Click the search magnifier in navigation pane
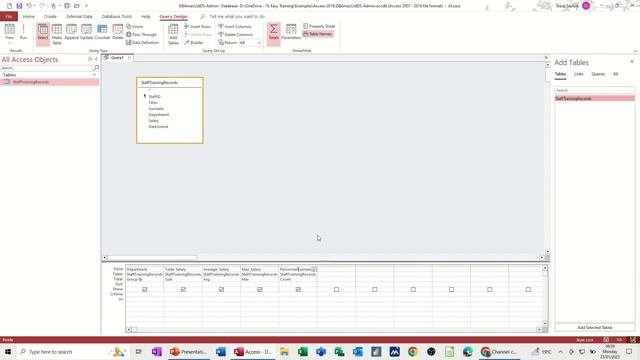The image size is (640, 360). coord(96,68)
